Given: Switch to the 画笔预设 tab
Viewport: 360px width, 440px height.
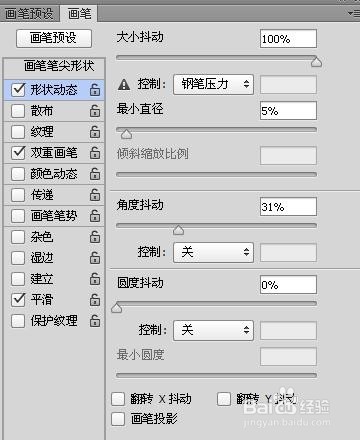Looking at the screenshot, I should click(x=30, y=14).
